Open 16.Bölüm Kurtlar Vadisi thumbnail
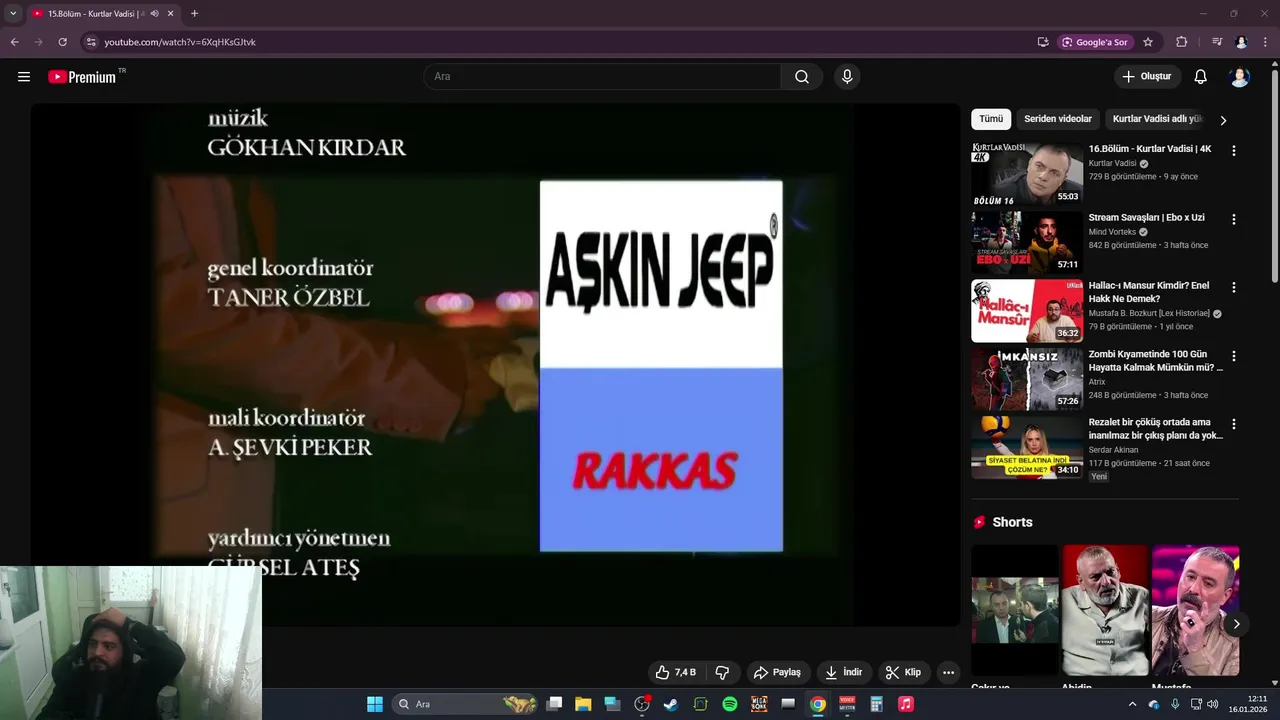 pyautogui.click(x=1027, y=173)
